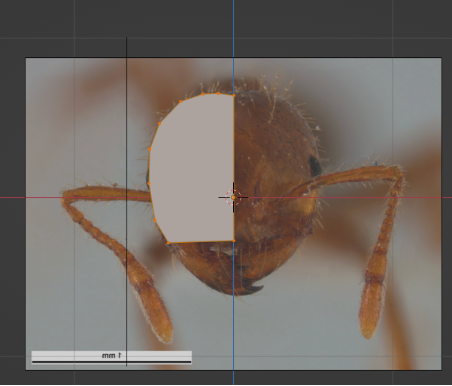Select the bottom-left corner vertex of the mesh

[168, 243]
